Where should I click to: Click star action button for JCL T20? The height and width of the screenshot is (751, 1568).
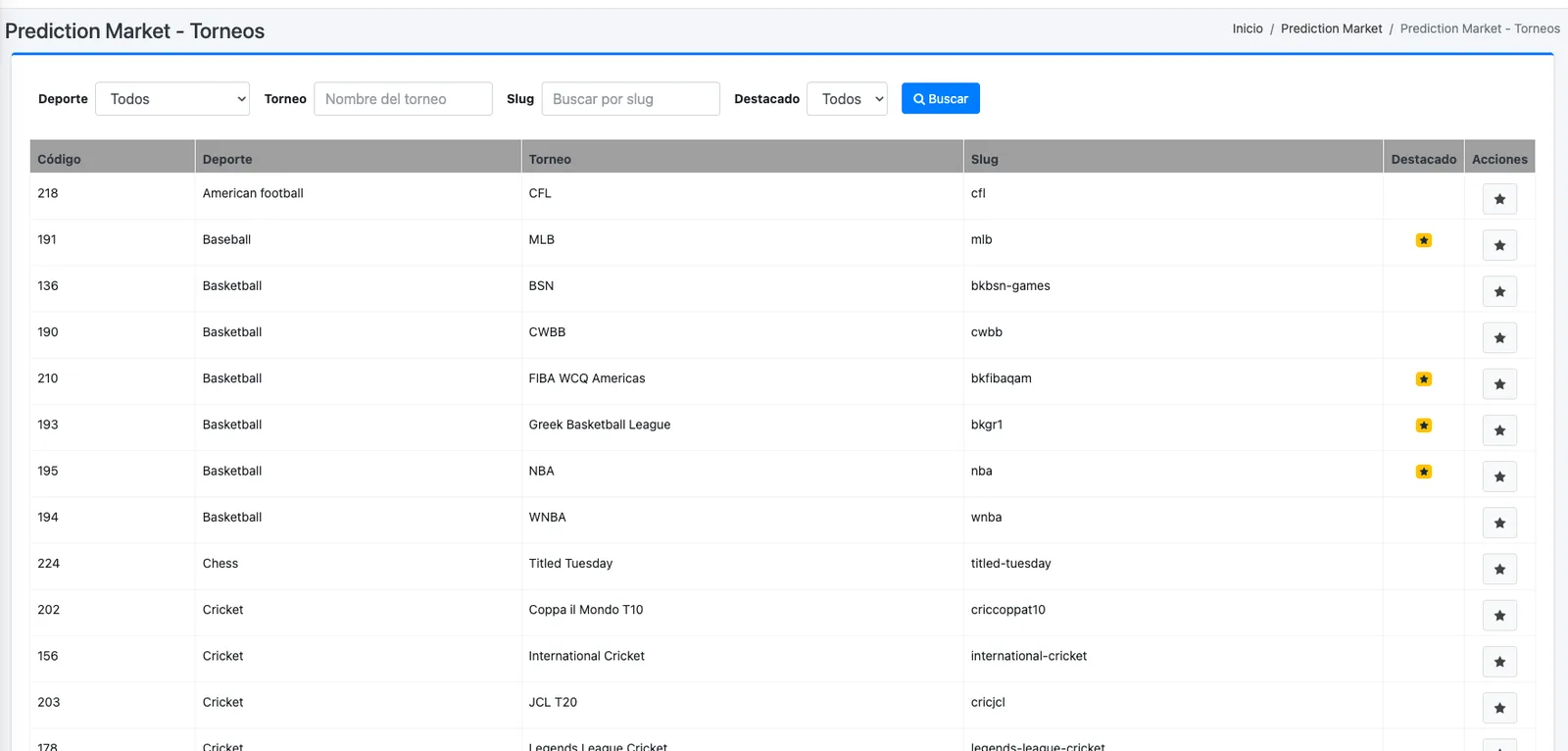(1499, 708)
